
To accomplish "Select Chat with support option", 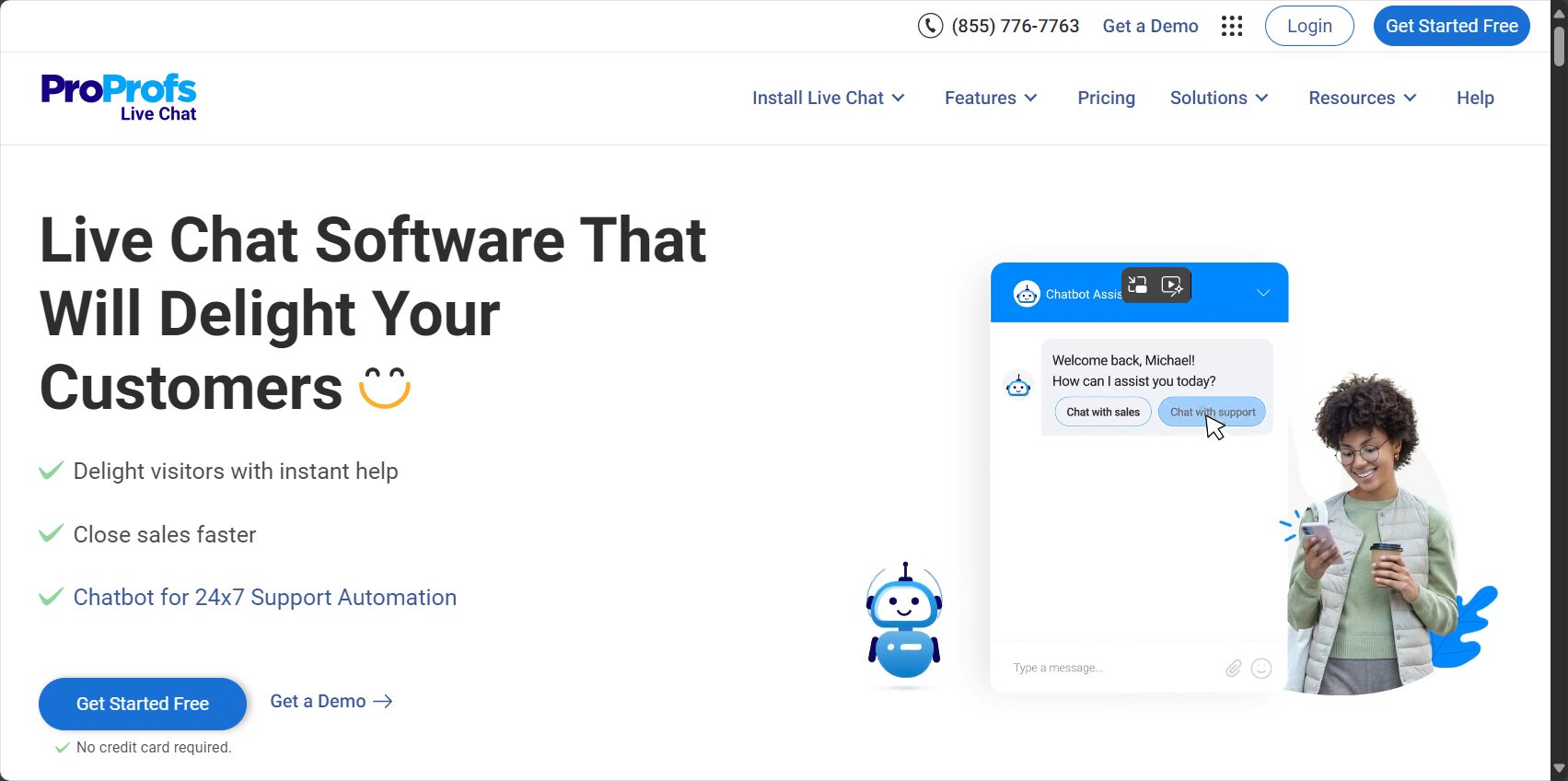I will point(1212,412).
